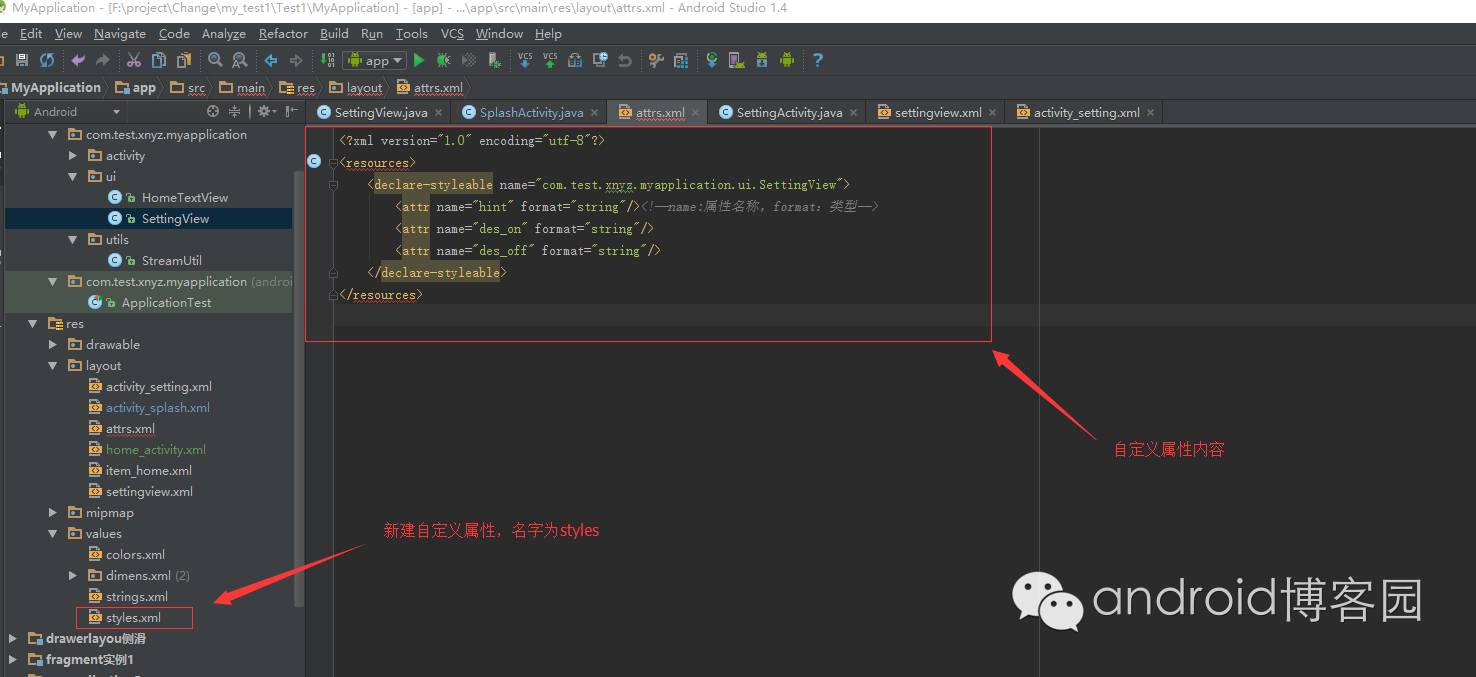Click the gutter class icon beside the resources line

314,161
